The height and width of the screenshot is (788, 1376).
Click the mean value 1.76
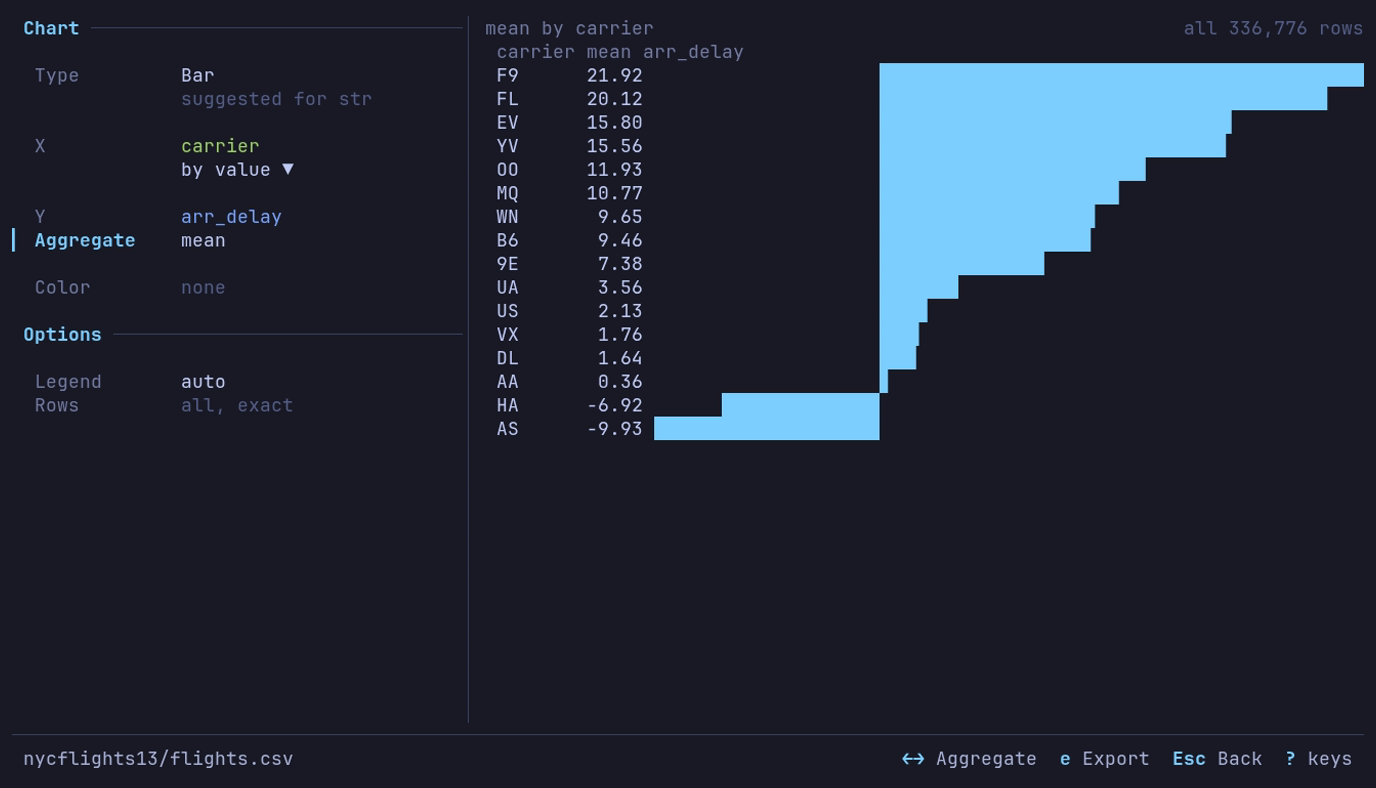tap(620, 335)
